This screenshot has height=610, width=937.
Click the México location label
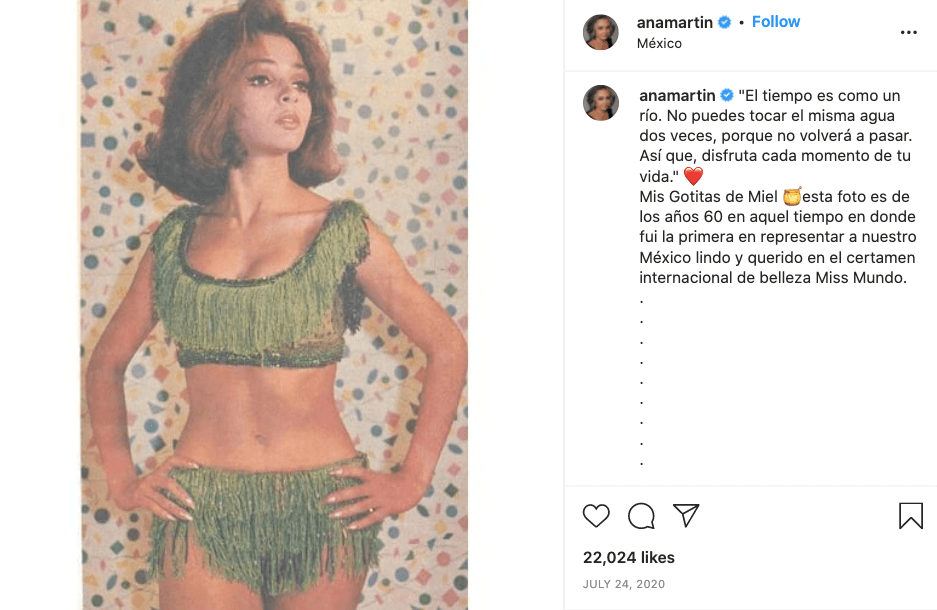tap(661, 44)
